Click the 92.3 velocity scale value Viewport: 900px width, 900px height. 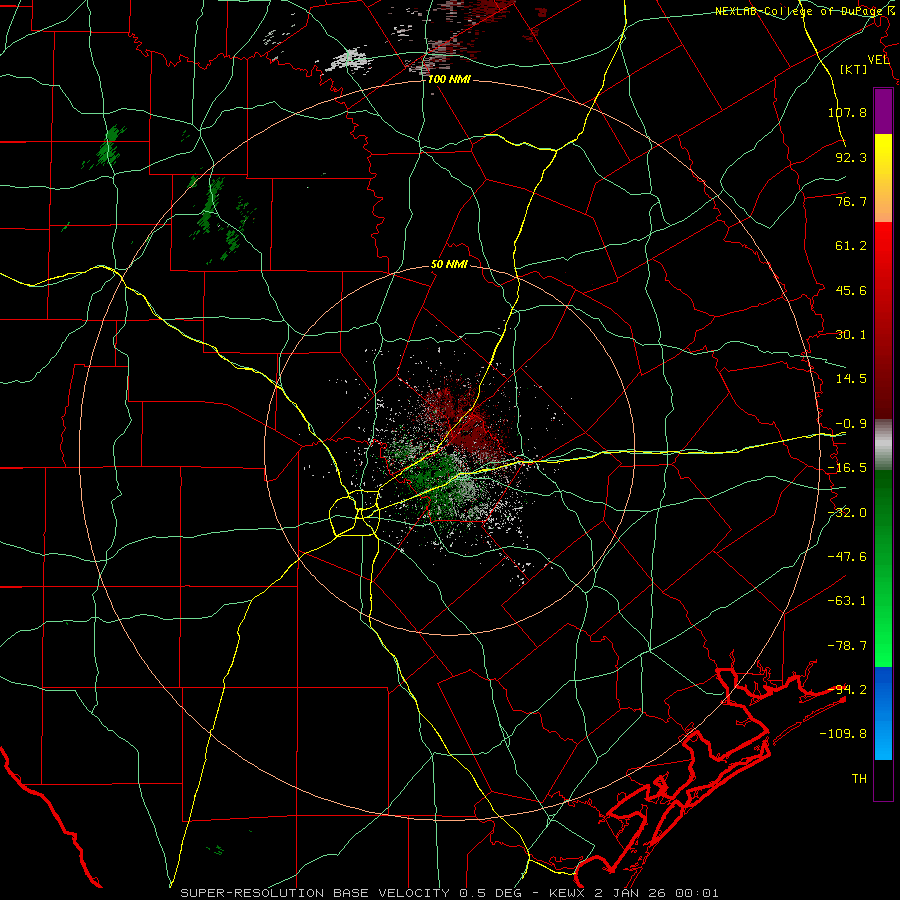tap(851, 157)
